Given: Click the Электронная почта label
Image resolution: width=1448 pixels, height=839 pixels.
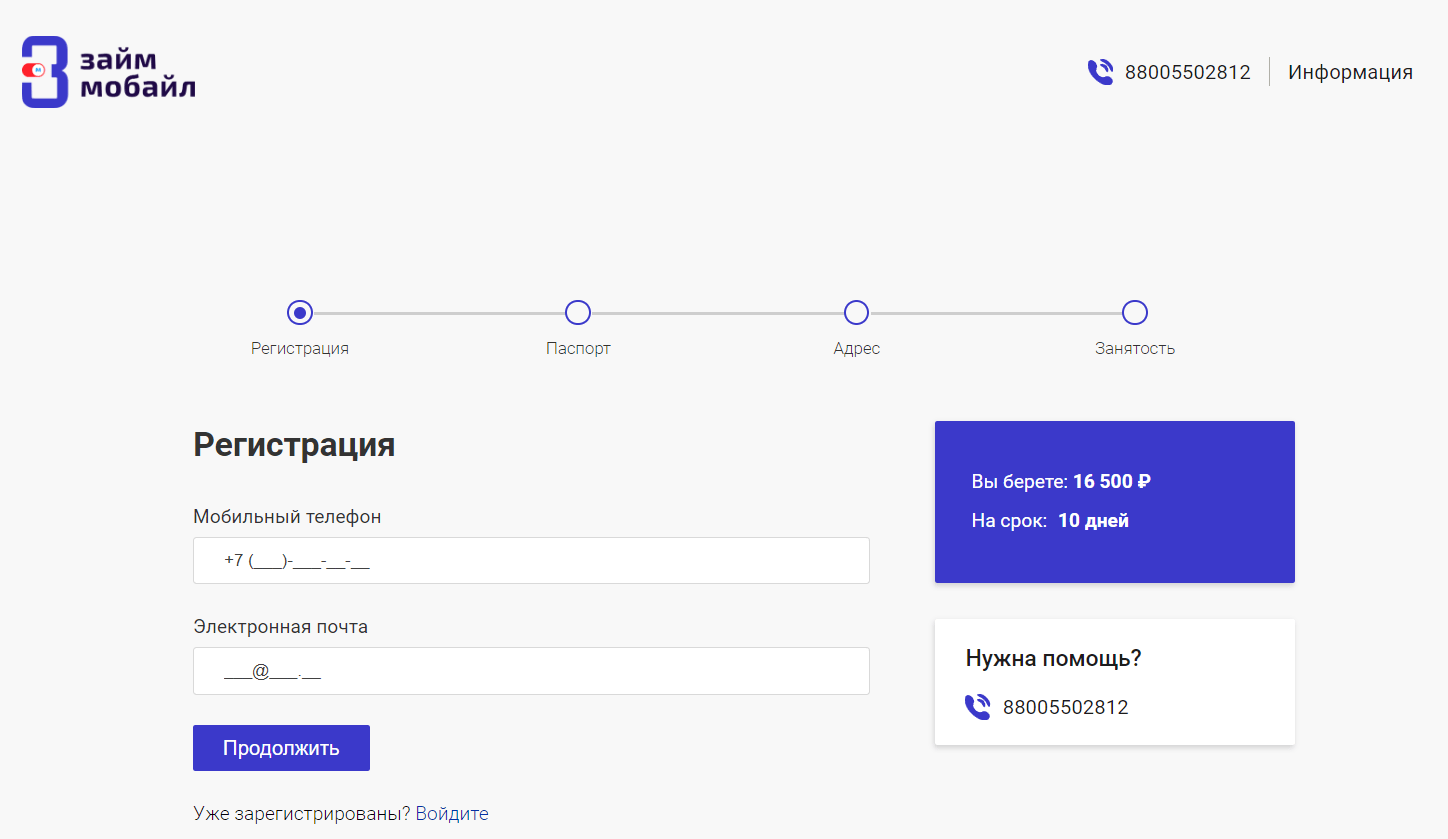Looking at the screenshot, I should click(x=280, y=627).
